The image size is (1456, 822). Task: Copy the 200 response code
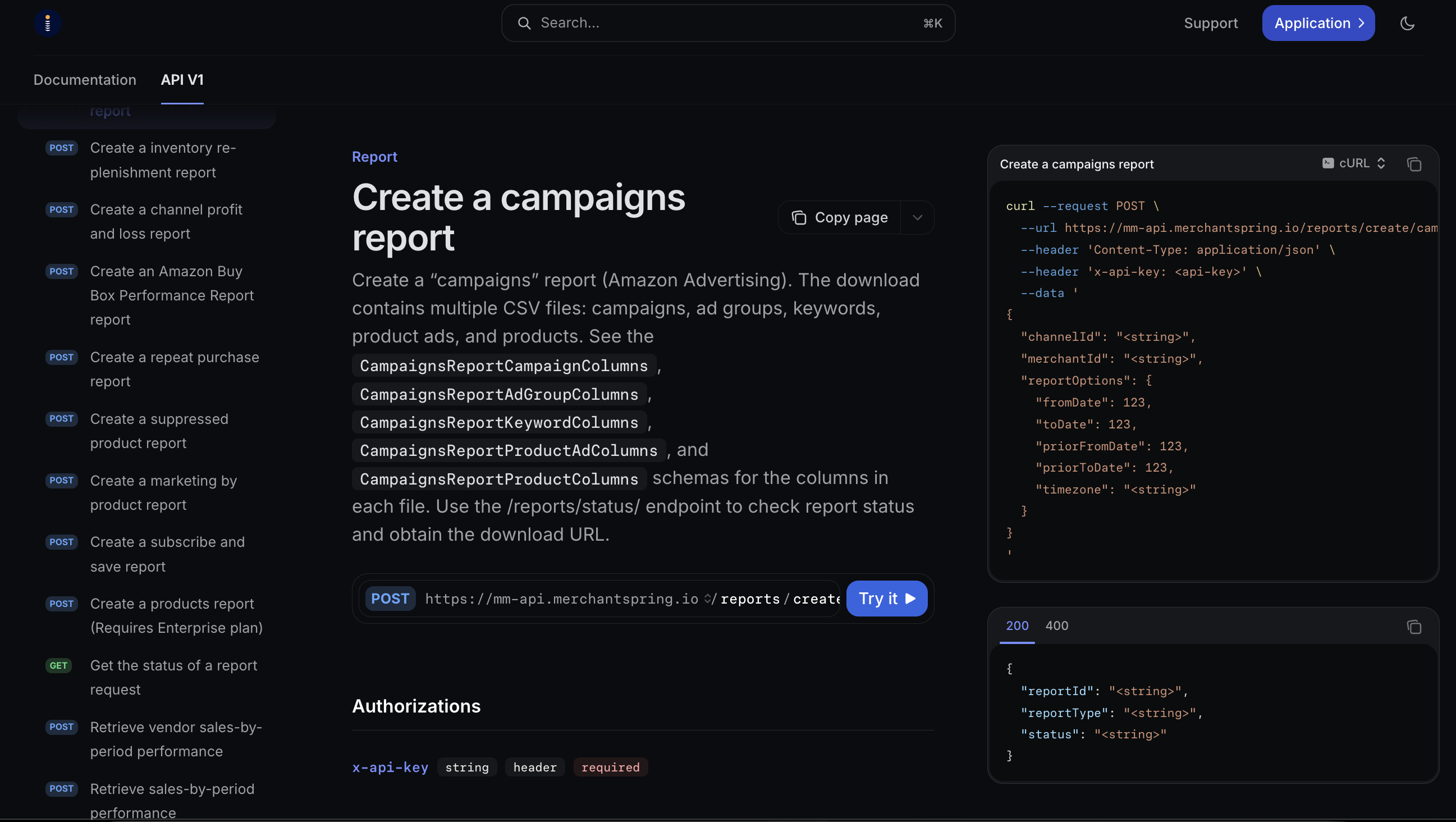[x=1413, y=627]
